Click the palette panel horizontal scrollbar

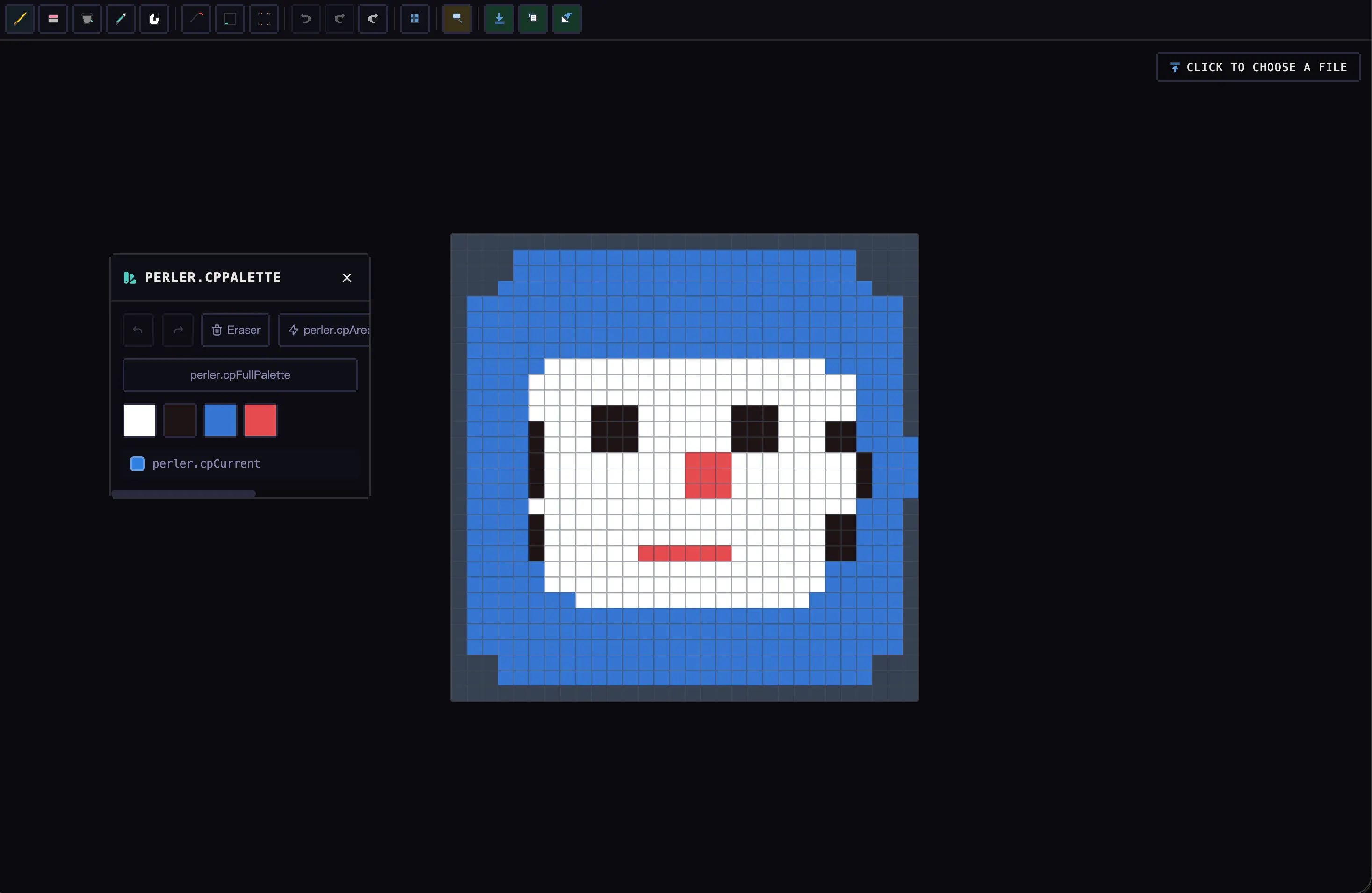pos(184,493)
